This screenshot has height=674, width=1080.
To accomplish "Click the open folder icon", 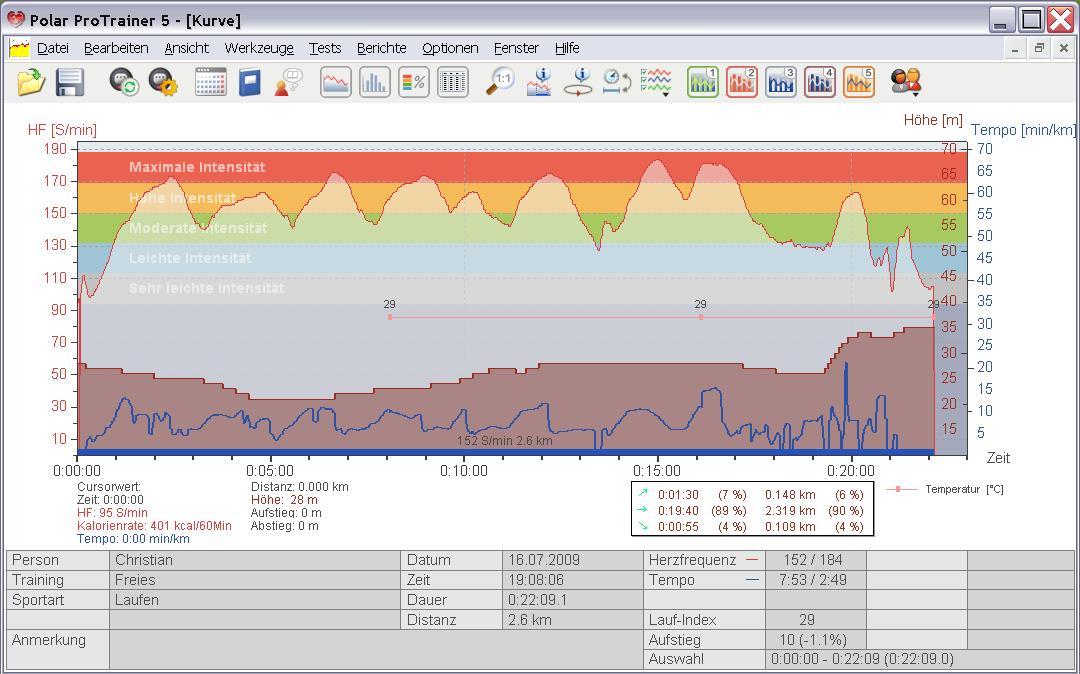I will (x=31, y=82).
